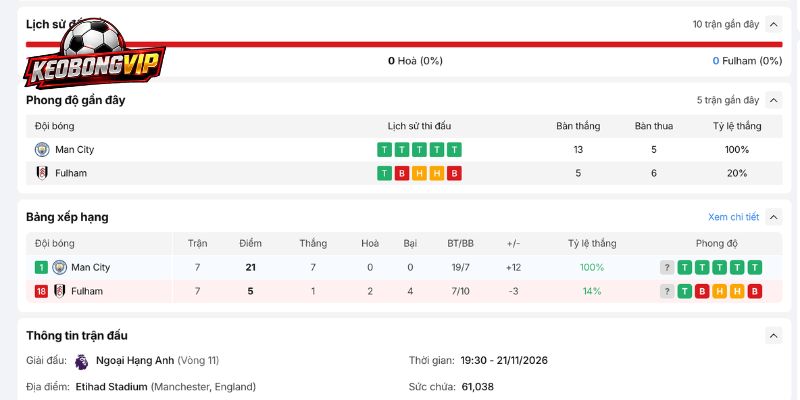This screenshot has height=400, width=800.
Task: Select Man City name in standings table
Action: 90,267
